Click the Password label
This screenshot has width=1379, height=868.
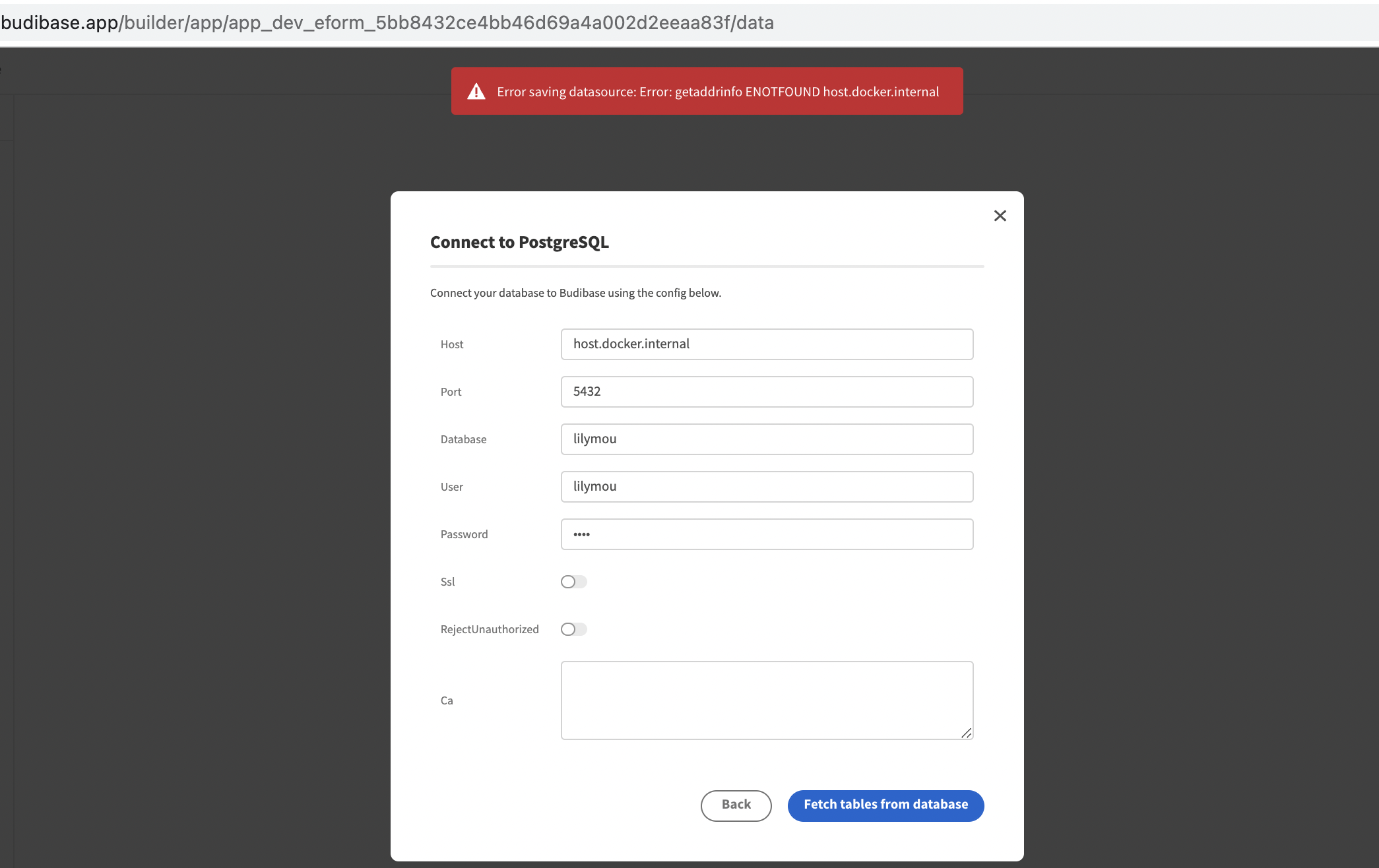464,534
